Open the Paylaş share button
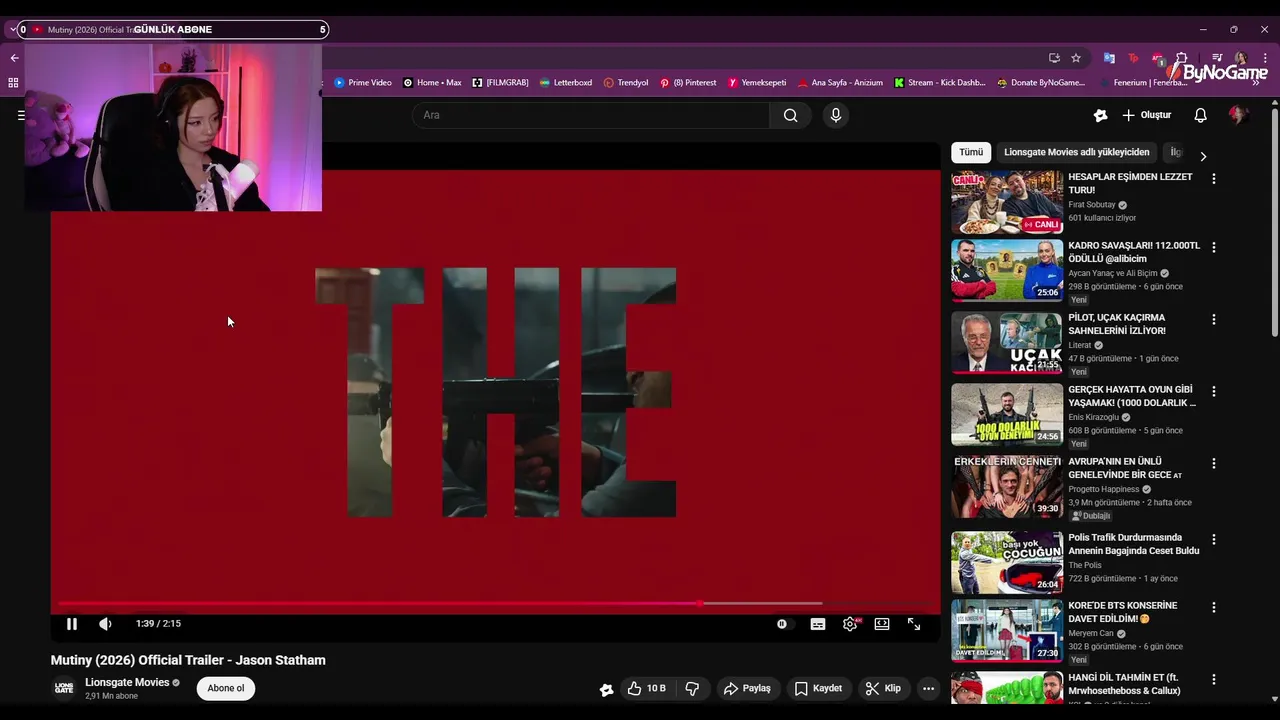The height and width of the screenshot is (720, 1280). pyautogui.click(x=747, y=688)
